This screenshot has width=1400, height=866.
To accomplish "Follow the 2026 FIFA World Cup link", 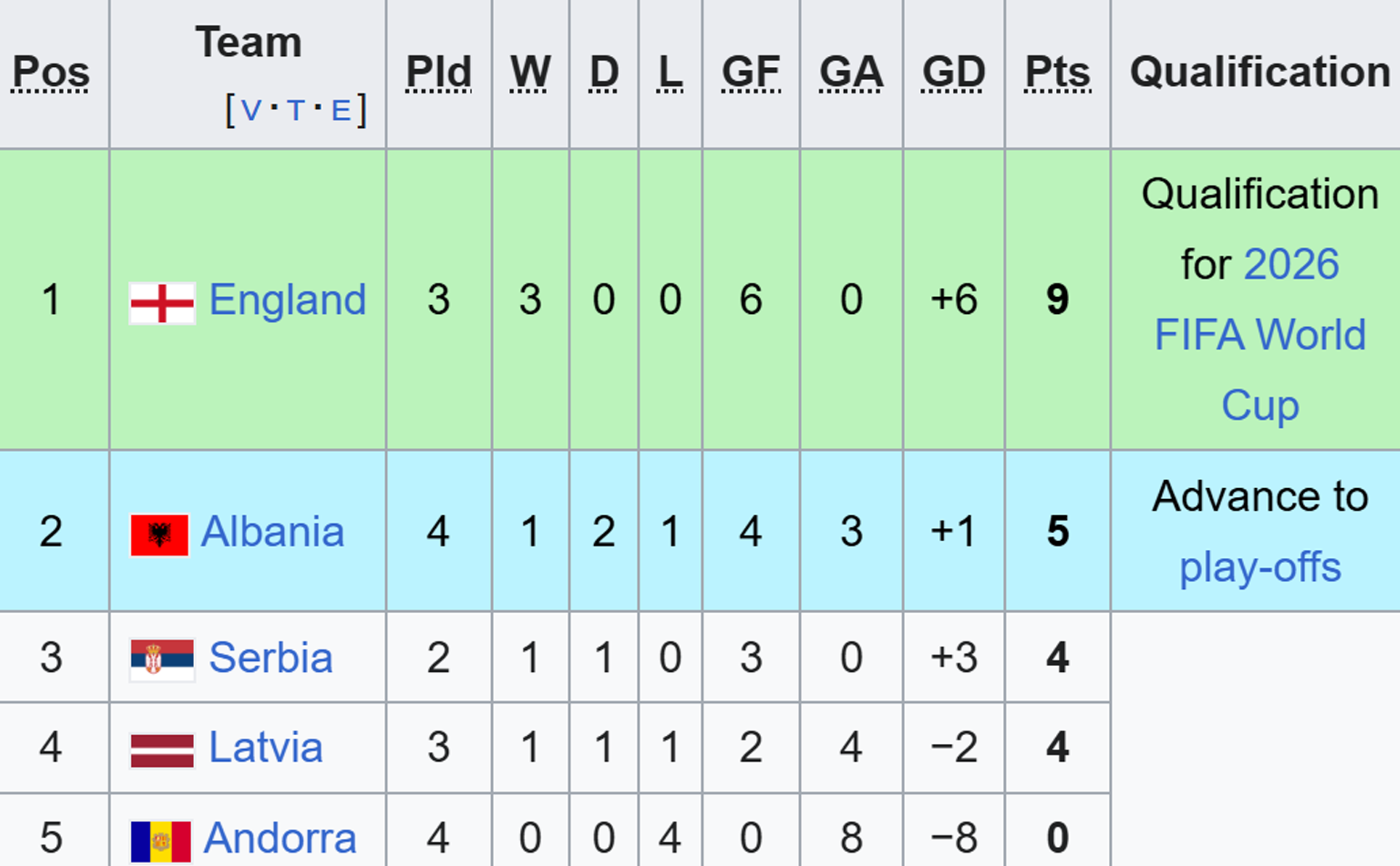I will [x=1260, y=334].
